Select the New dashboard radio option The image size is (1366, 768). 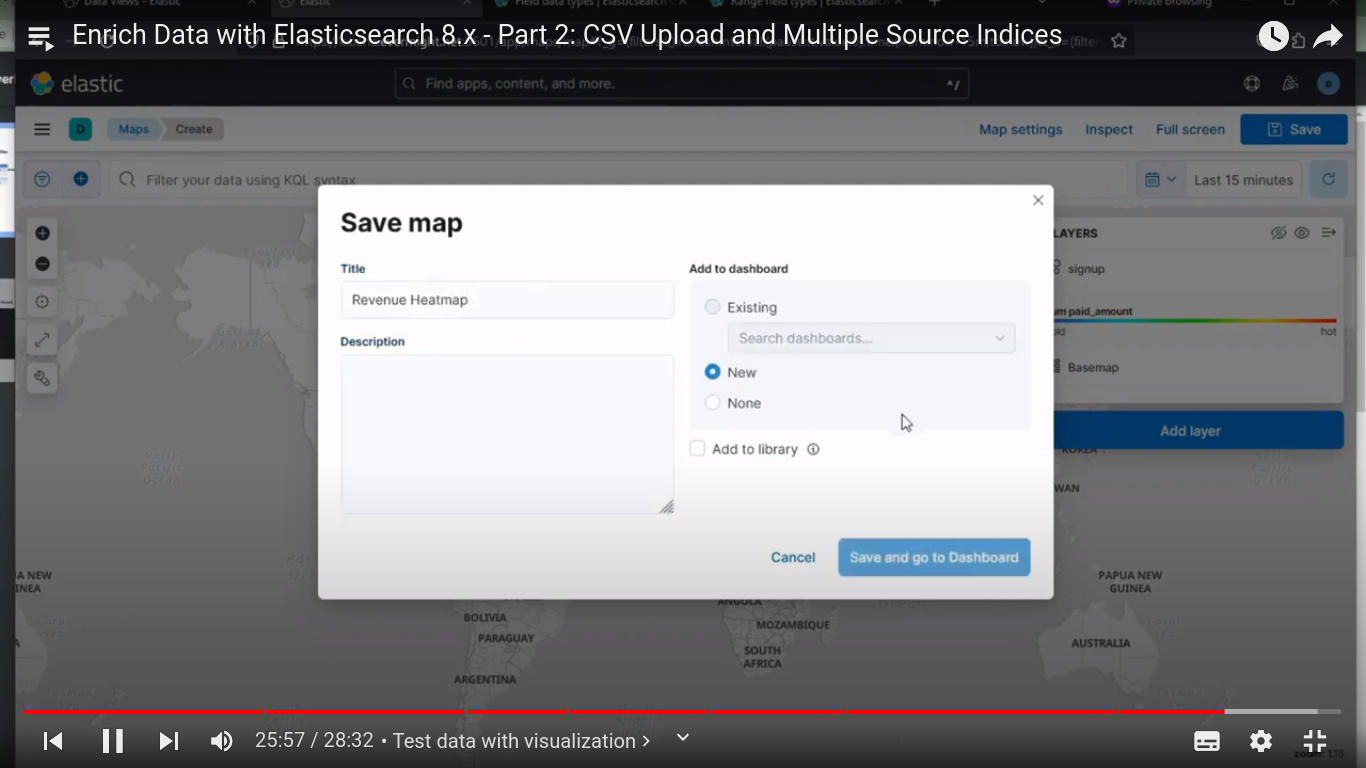click(x=712, y=372)
